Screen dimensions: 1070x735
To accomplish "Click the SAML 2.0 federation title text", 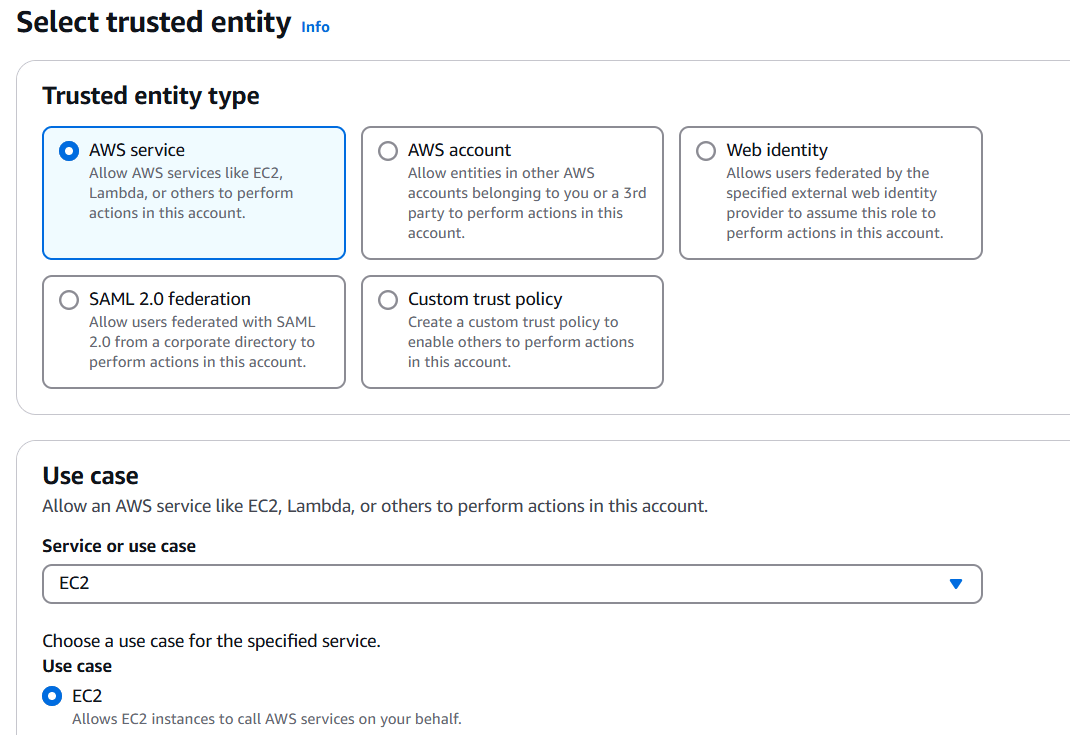I will click(170, 299).
